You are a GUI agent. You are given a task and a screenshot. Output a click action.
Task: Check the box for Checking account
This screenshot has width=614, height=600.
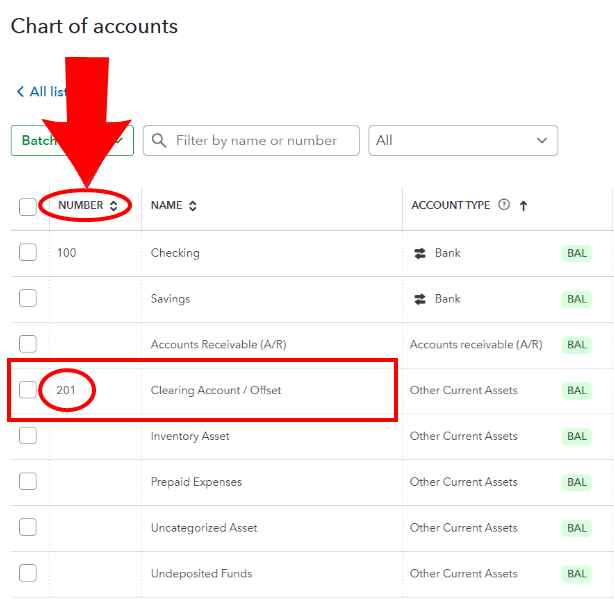point(28,252)
